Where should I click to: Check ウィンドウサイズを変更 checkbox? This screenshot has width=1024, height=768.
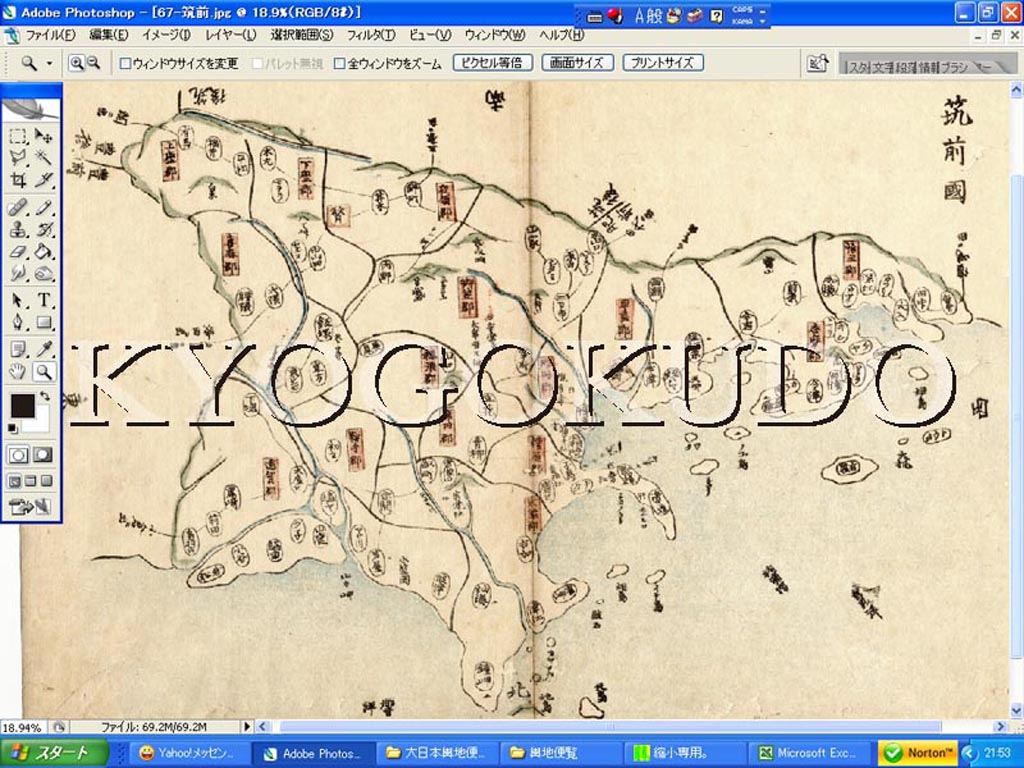point(125,63)
